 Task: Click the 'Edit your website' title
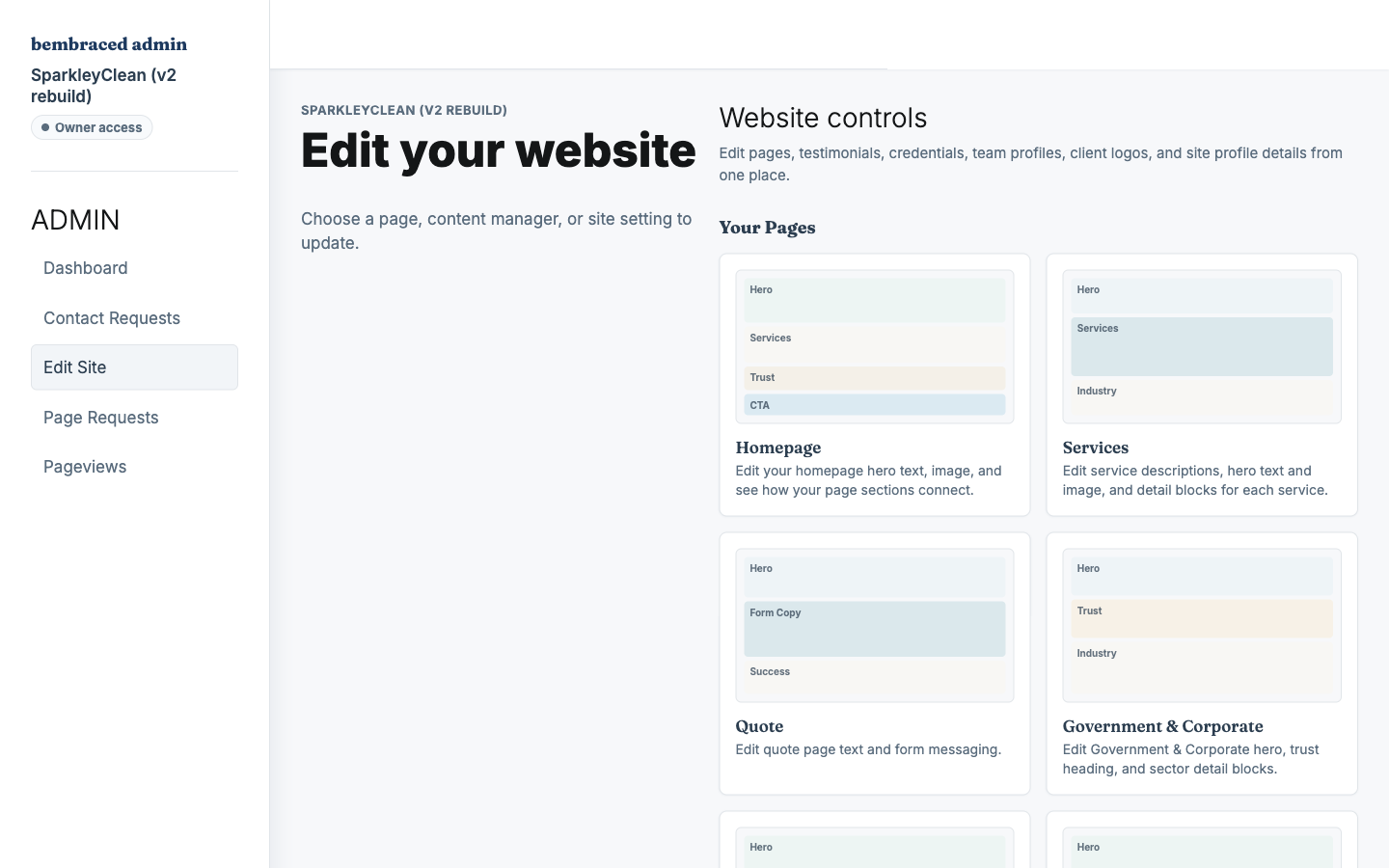(x=498, y=150)
